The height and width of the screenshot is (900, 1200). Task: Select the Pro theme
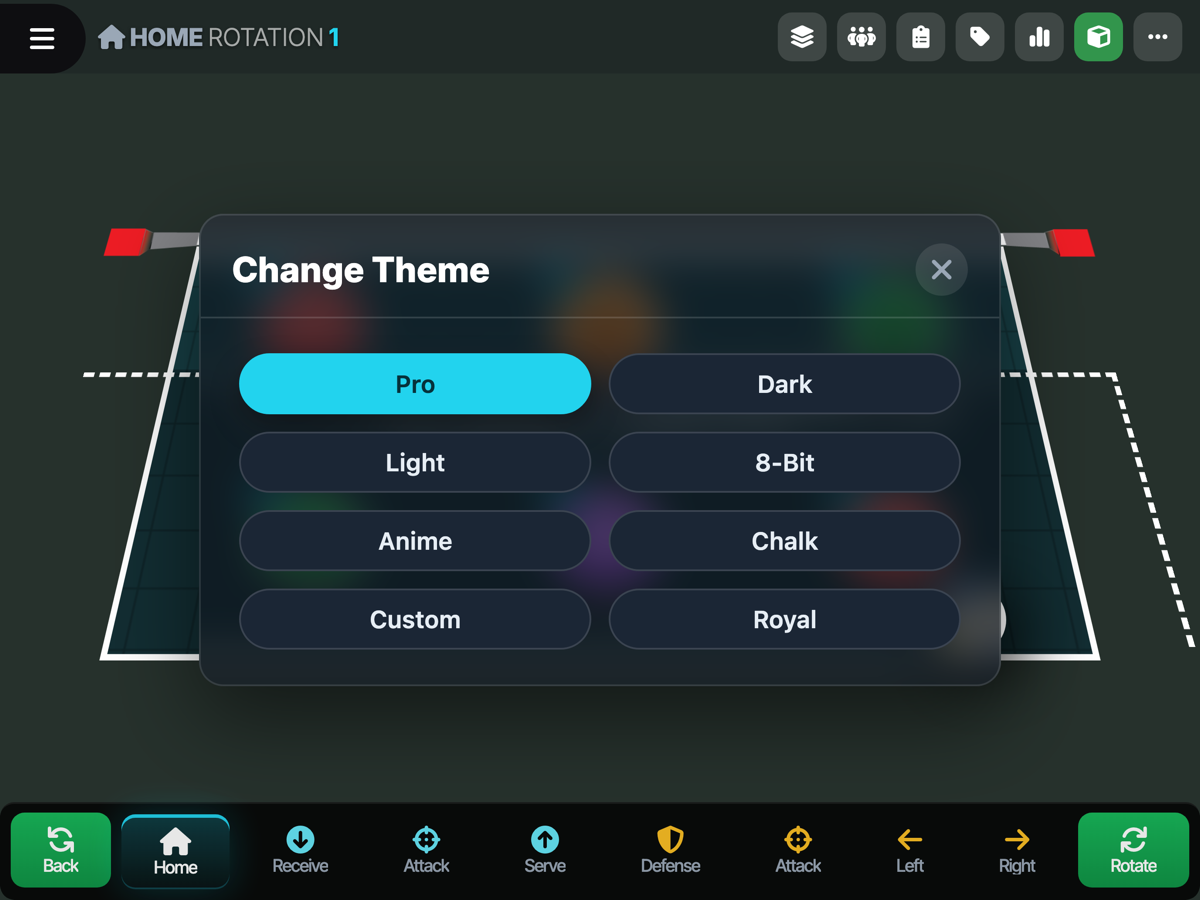click(x=415, y=384)
